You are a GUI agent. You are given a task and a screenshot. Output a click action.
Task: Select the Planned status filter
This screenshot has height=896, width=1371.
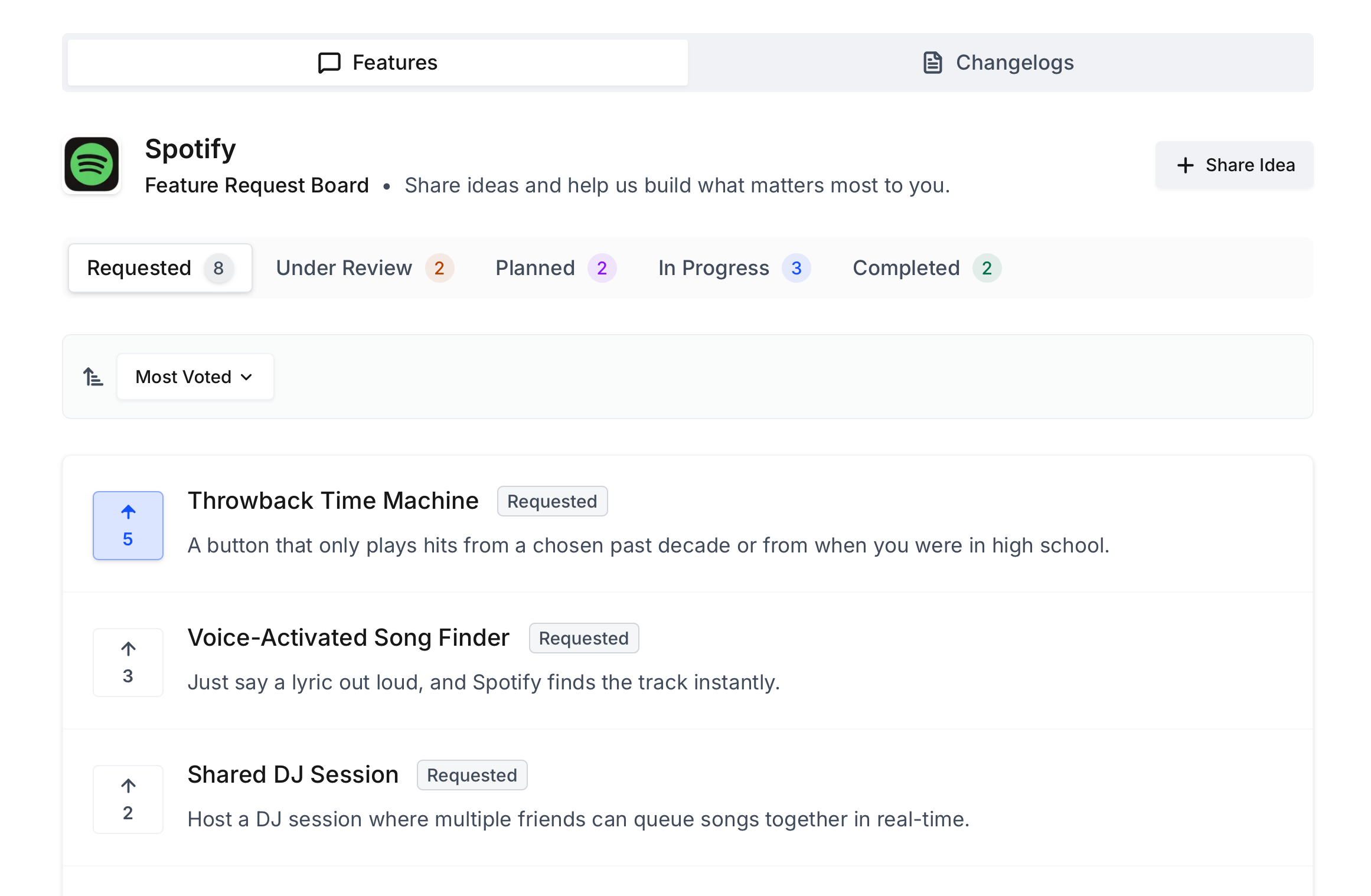pyautogui.click(x=554, y=267)
